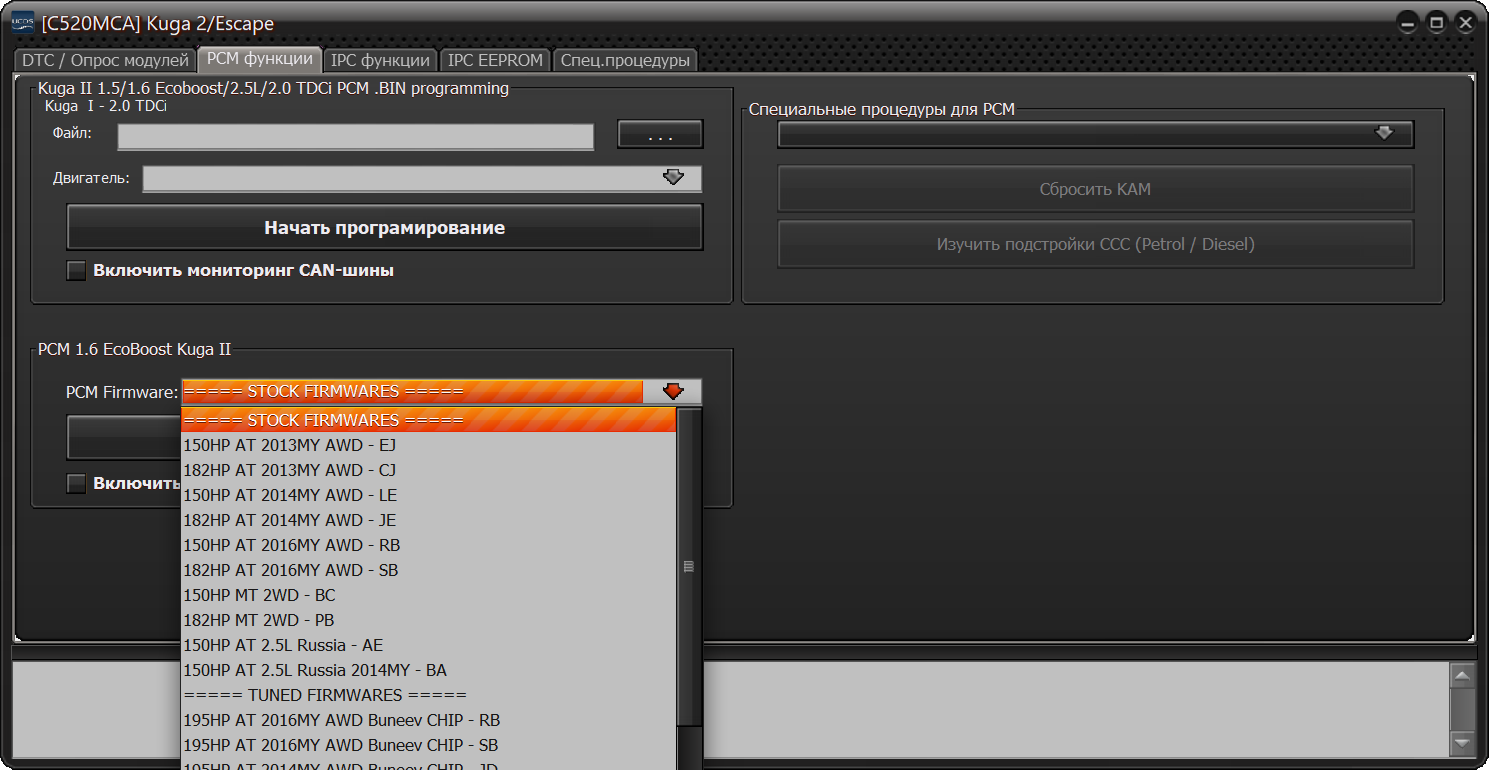Image resolution: width=1489 pixels, height=770 pixels.
Task: Switch to the IPC EEPROM tab
Action: [x=495, y=60]
